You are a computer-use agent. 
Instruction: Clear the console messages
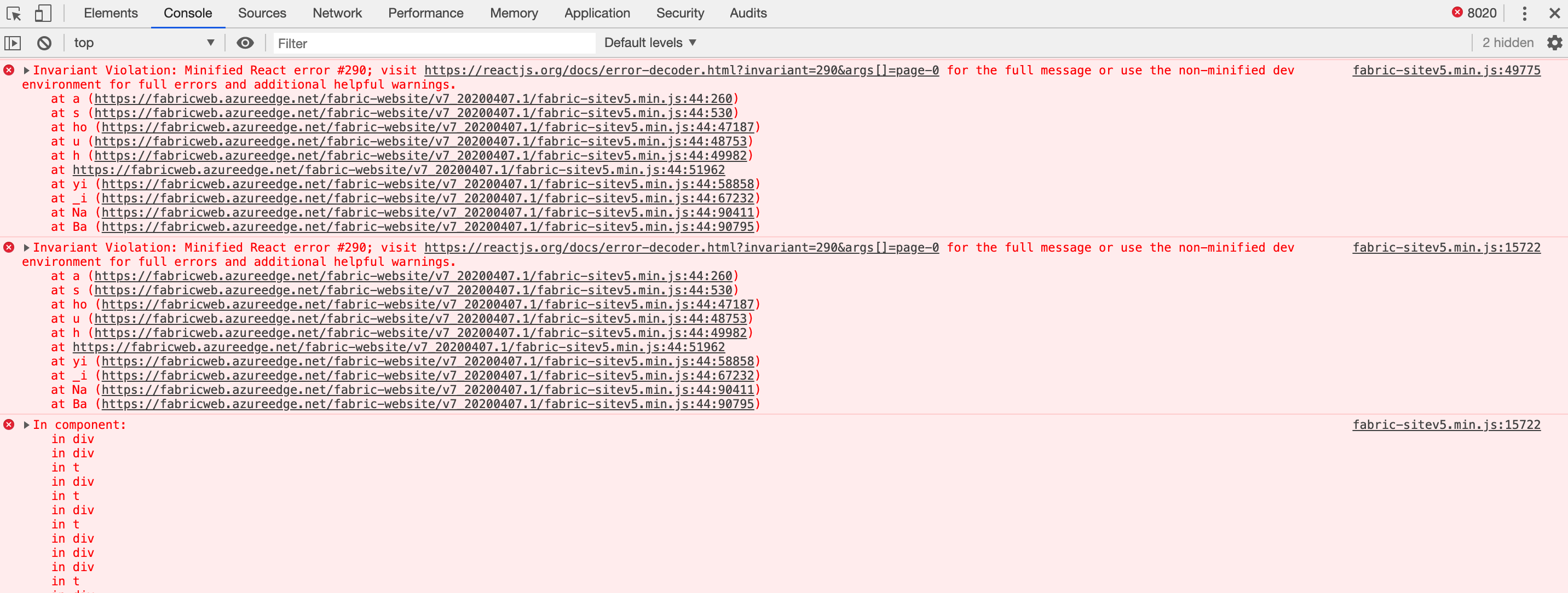click(43, 43)
